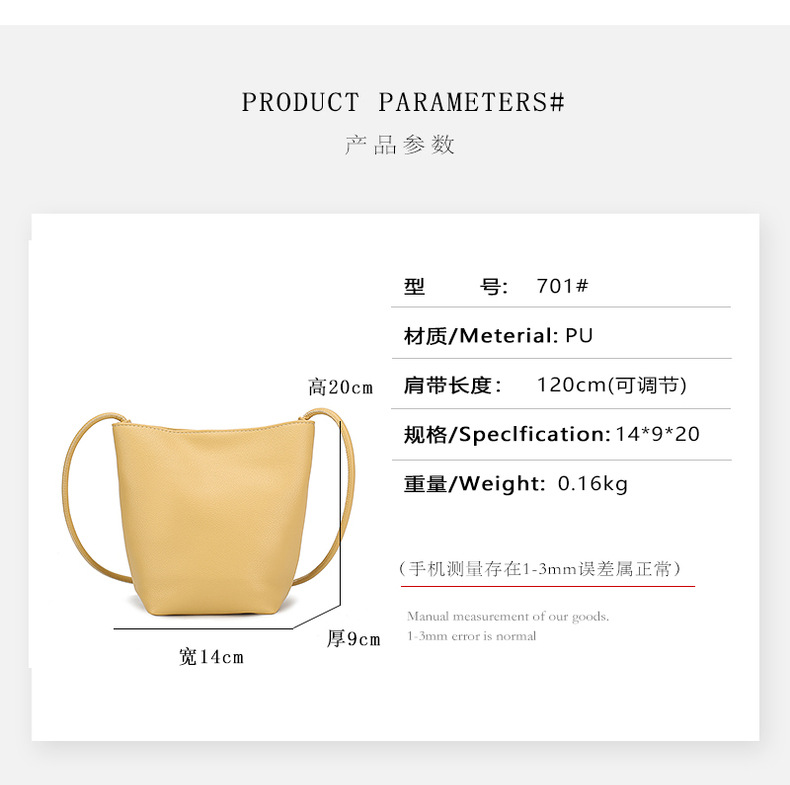
Task: Select the model number 701# text
Action: tap(562, 286)
